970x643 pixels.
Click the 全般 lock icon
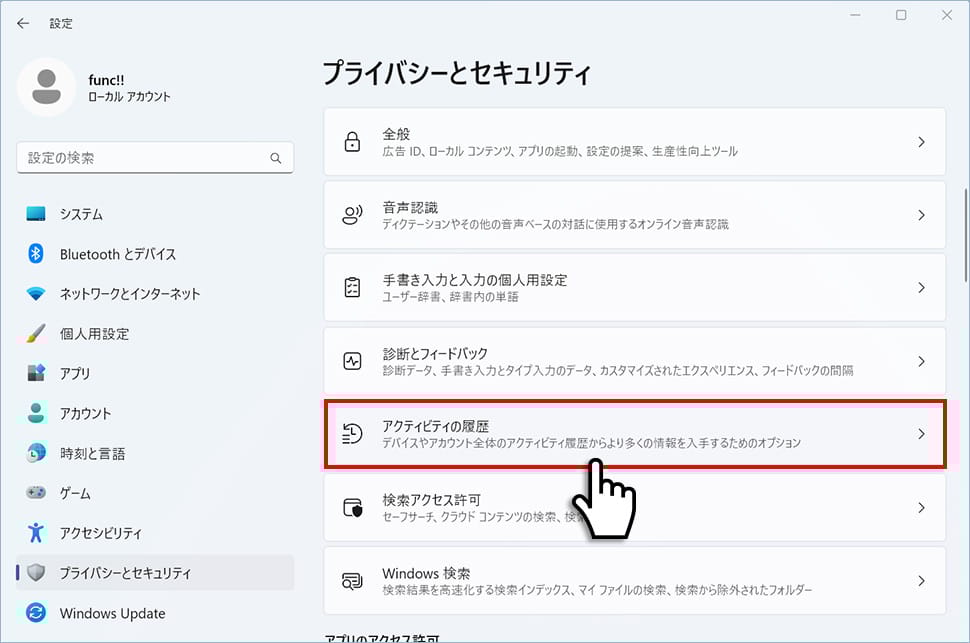tap(352, 142)
